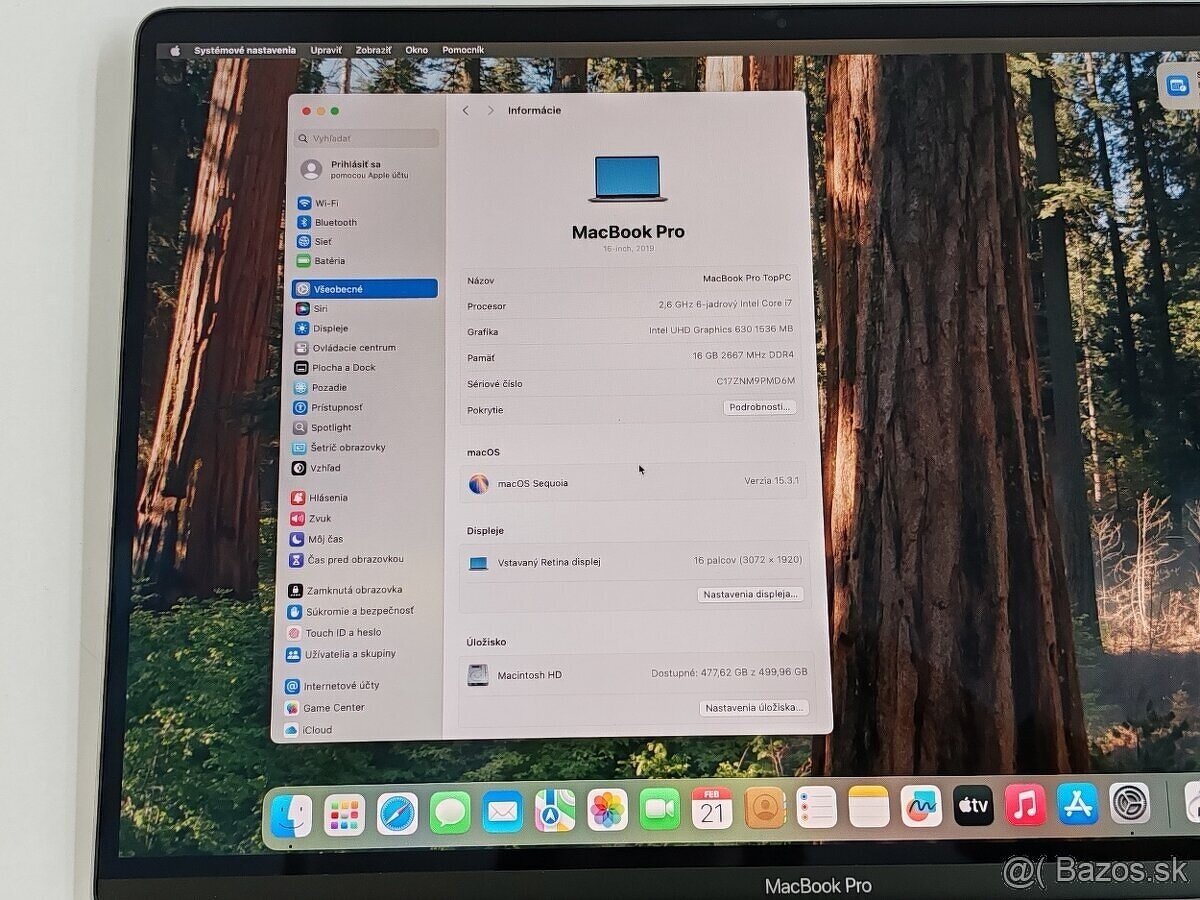The width and height of the screenshot is (1200, 900).
Task: Open the Apple menu
Action: 175,50
